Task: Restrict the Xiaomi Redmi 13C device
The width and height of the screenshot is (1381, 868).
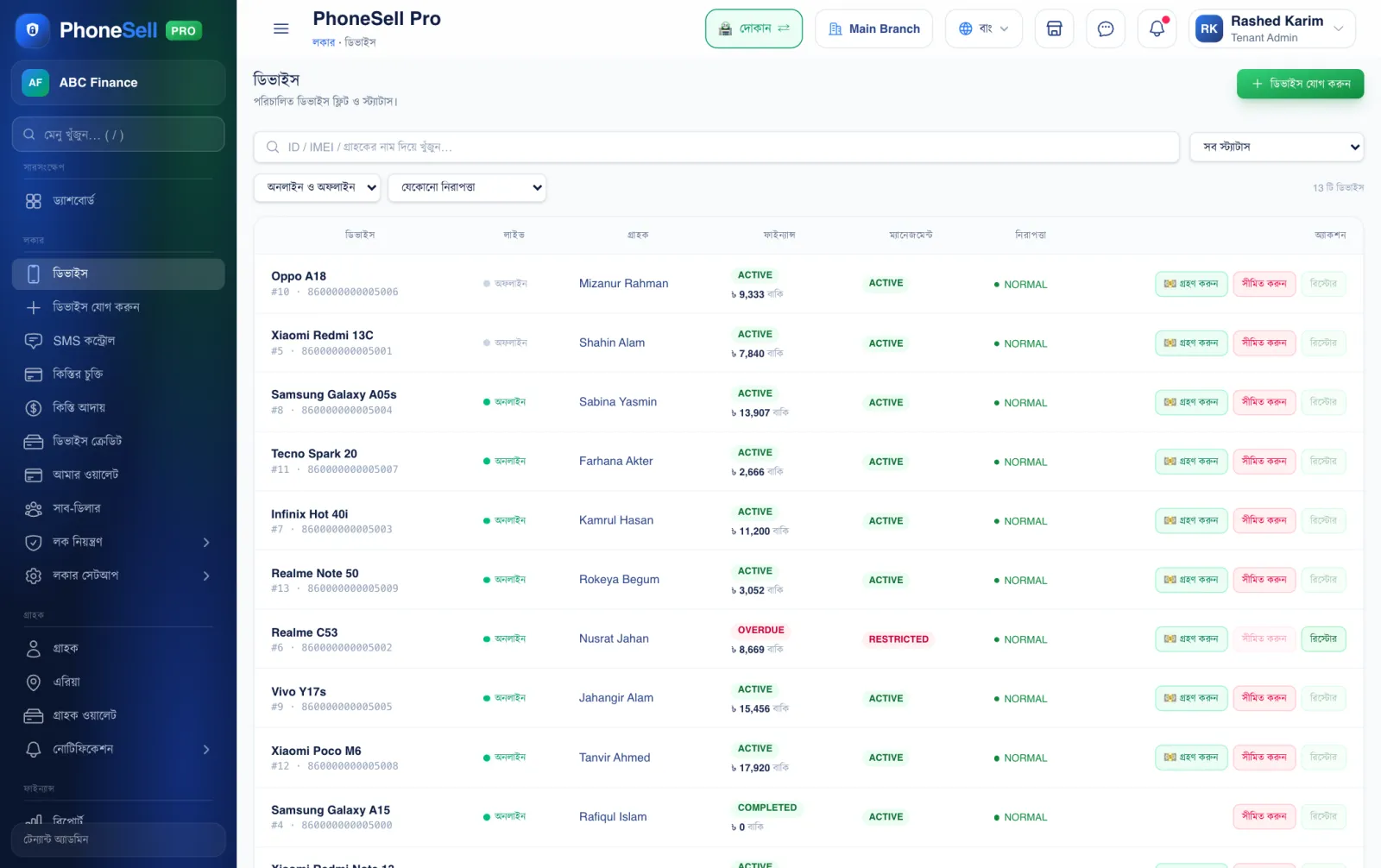Action: coord(1264,343)
